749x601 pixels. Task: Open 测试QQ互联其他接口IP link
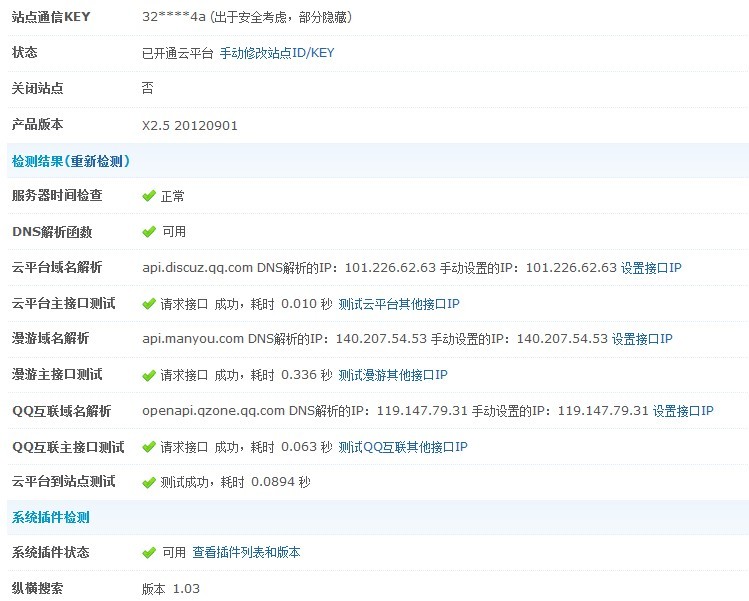(x=403, y=447)
